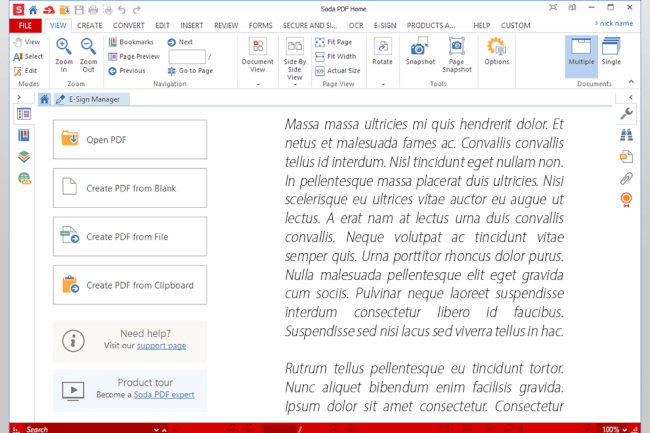Enable the Select mode

[27, 57]
